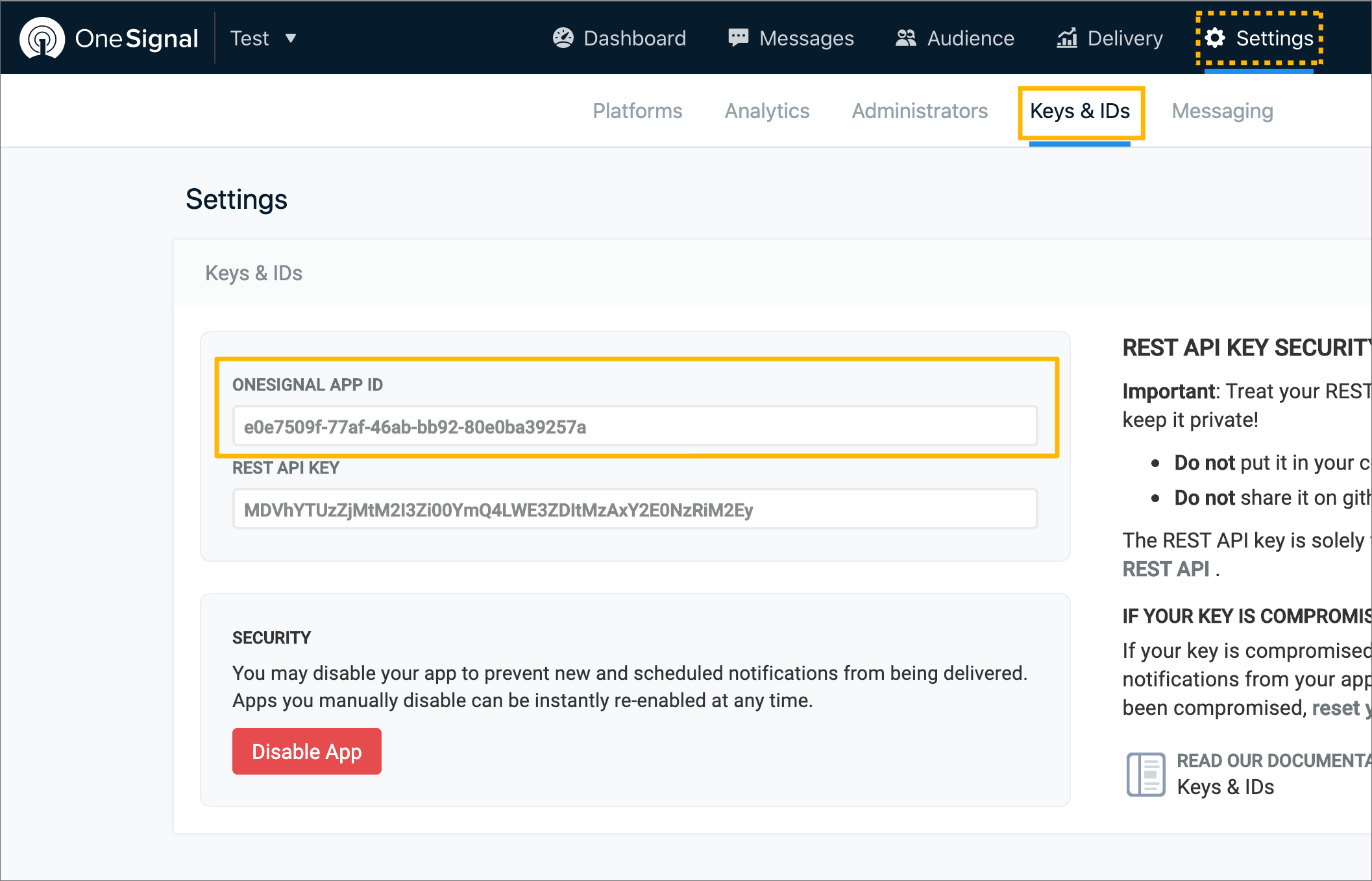Switch to the Messaging tab
Screen dimensions: 1372x881
1222,111
